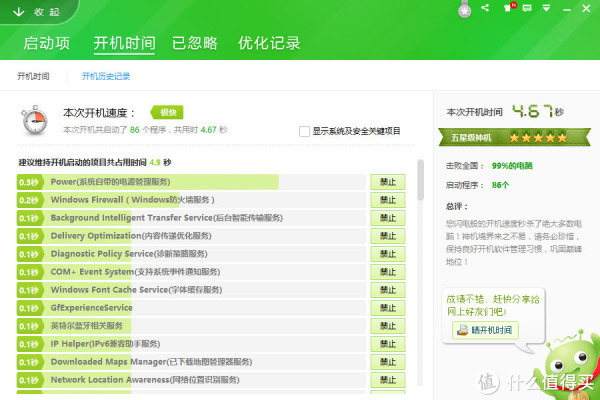This screenshot has width=600, height=400.
Task: Select the 开机时间 tab
Action: pyautogui.click(x=124, y=43)
